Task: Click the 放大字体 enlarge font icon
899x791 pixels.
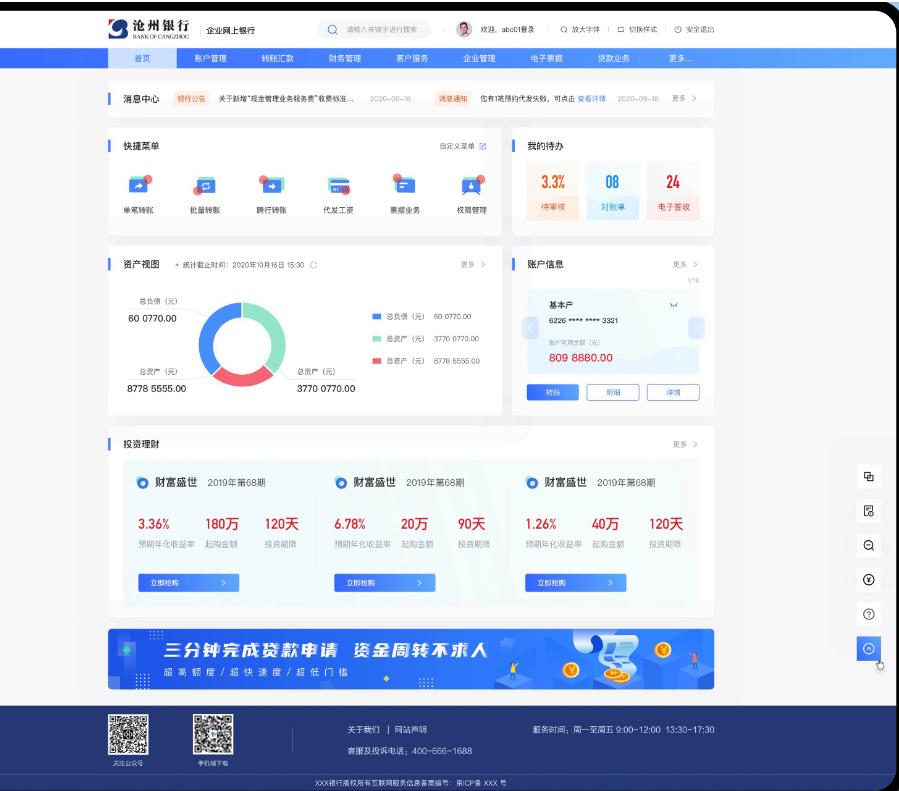Action: tap(564, 29)
